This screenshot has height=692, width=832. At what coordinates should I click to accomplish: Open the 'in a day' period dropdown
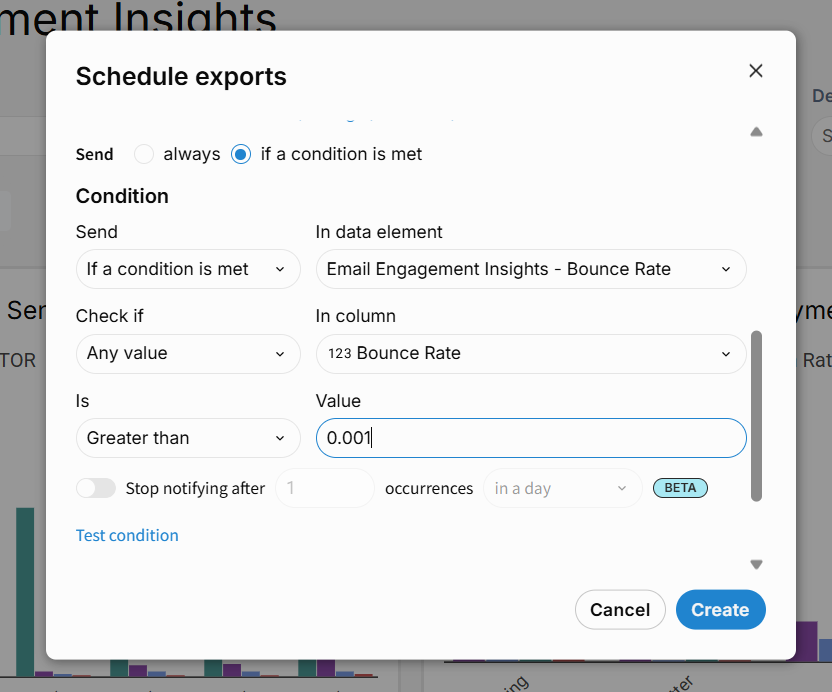tap(562, 488)
